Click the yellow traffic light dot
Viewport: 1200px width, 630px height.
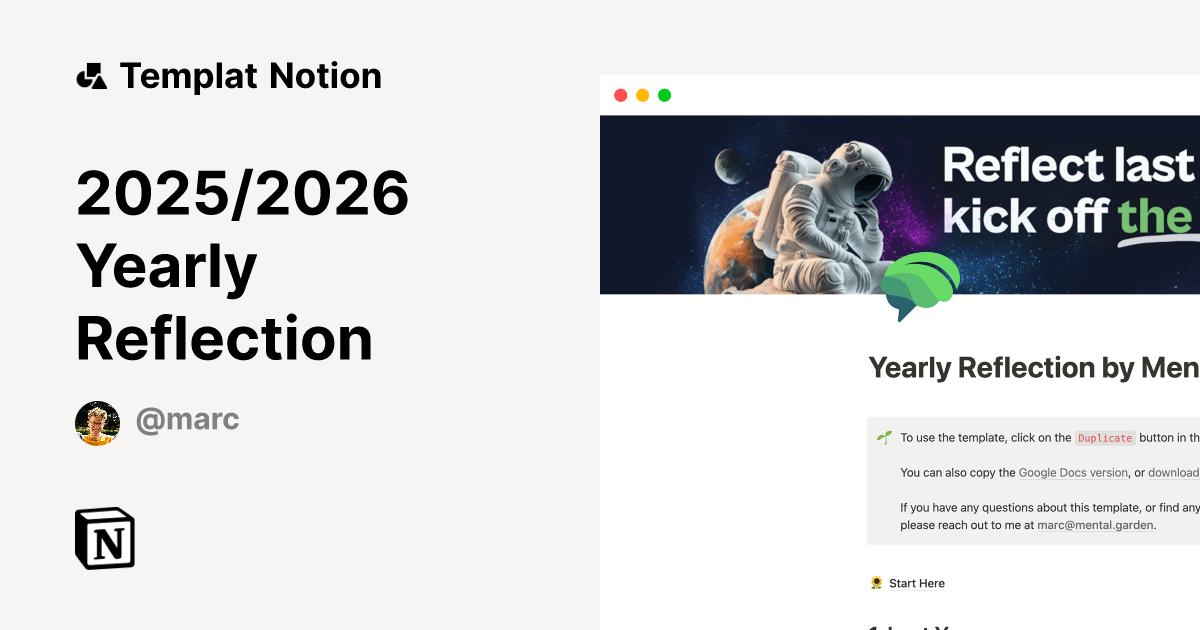[642, 95]
